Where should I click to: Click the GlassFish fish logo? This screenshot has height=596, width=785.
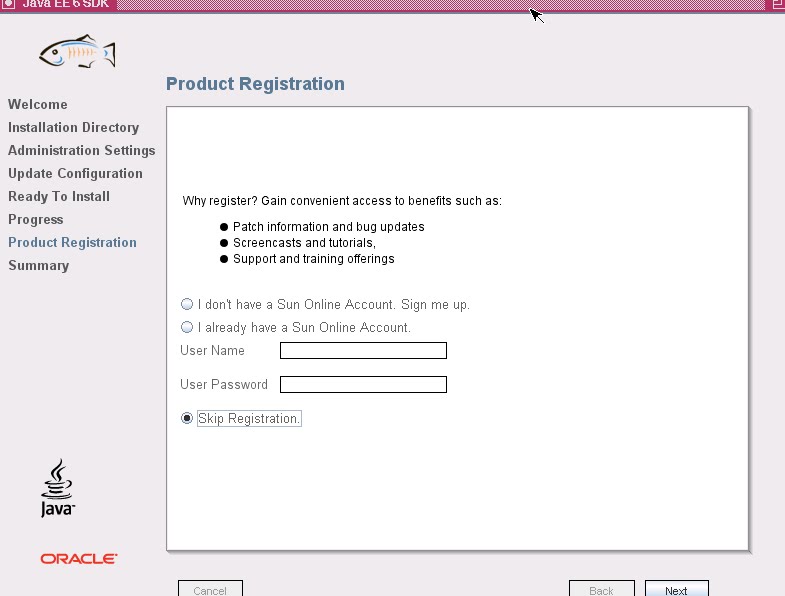pyautogui.click(x=78, y=52)
